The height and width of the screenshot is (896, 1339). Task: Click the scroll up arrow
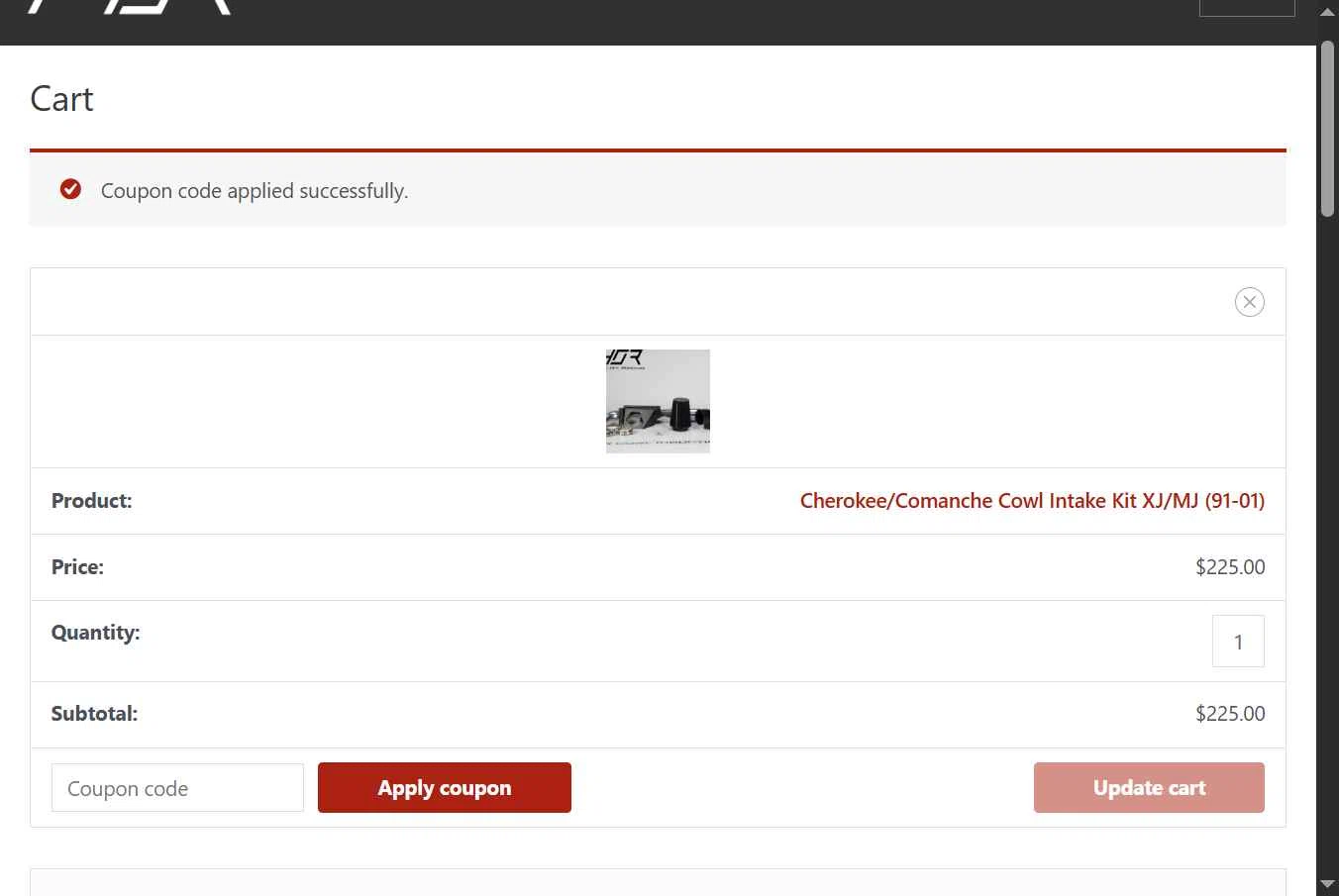coord(1327,12)
